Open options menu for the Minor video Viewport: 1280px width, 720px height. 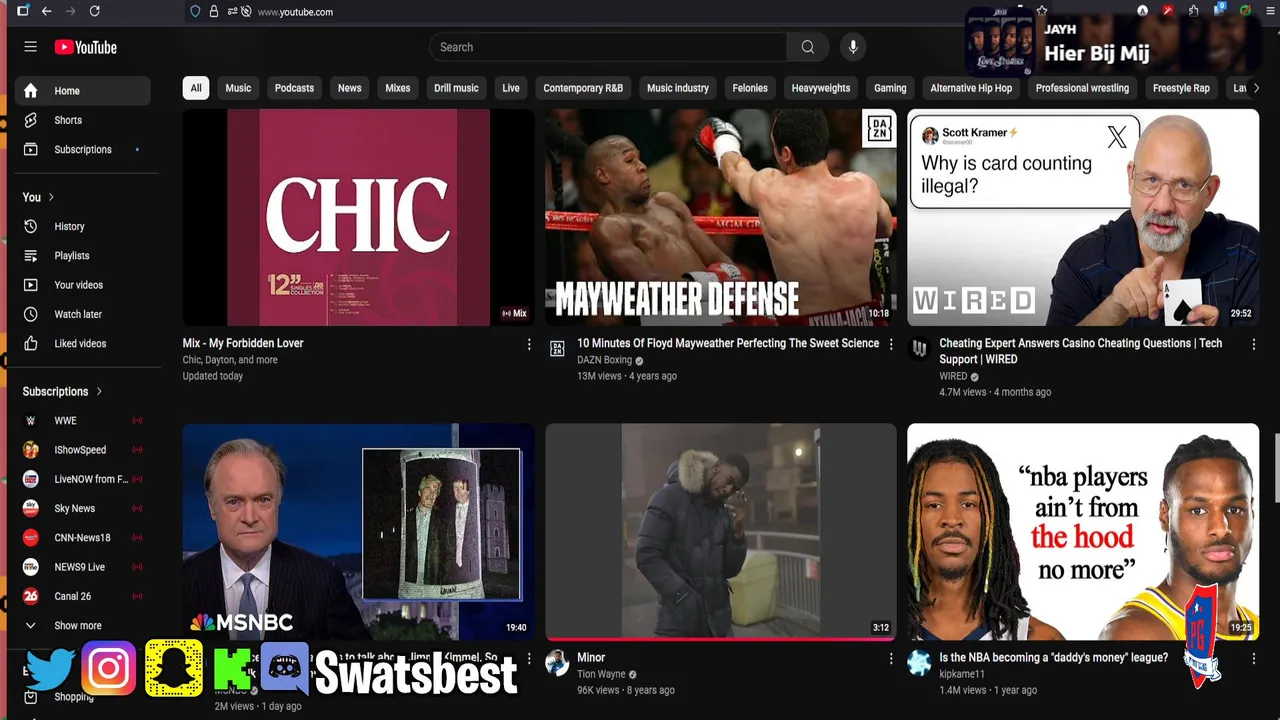point(891,658)
